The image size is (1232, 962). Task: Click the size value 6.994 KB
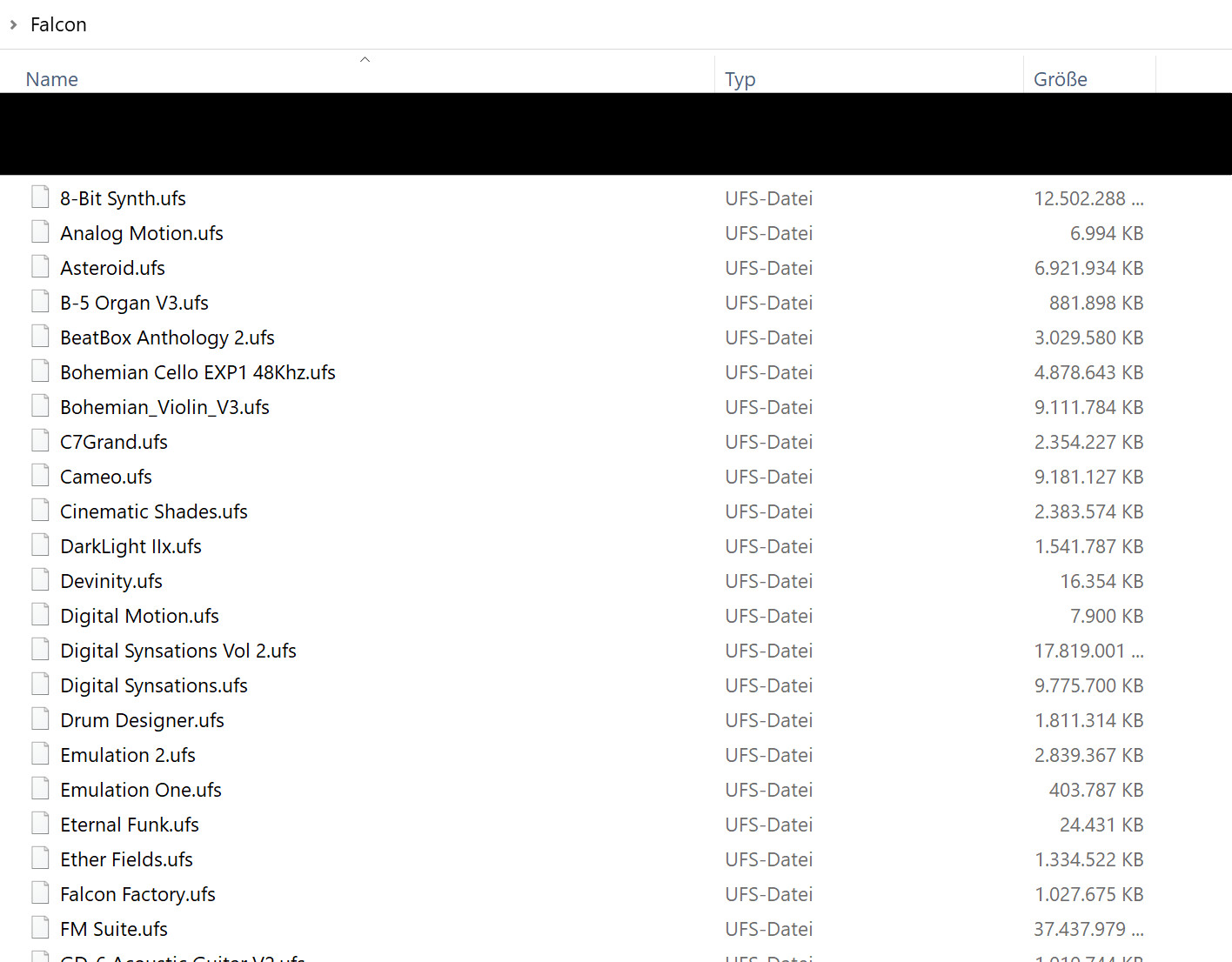tap(1107, 233)
